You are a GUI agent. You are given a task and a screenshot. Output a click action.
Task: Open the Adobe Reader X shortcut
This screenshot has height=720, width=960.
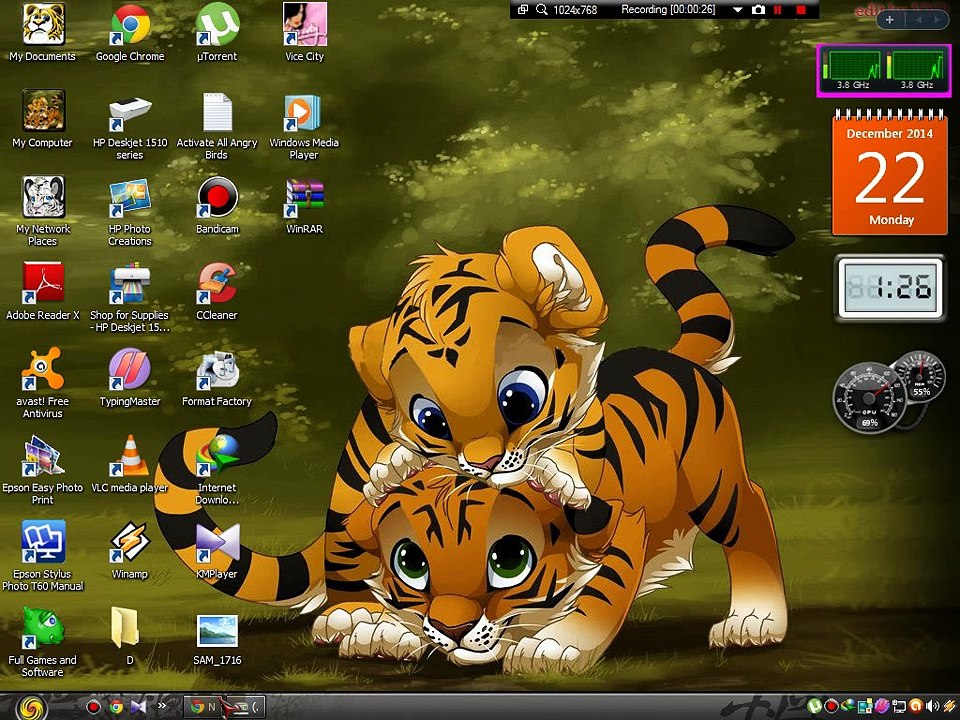click(x=42, y=291)
